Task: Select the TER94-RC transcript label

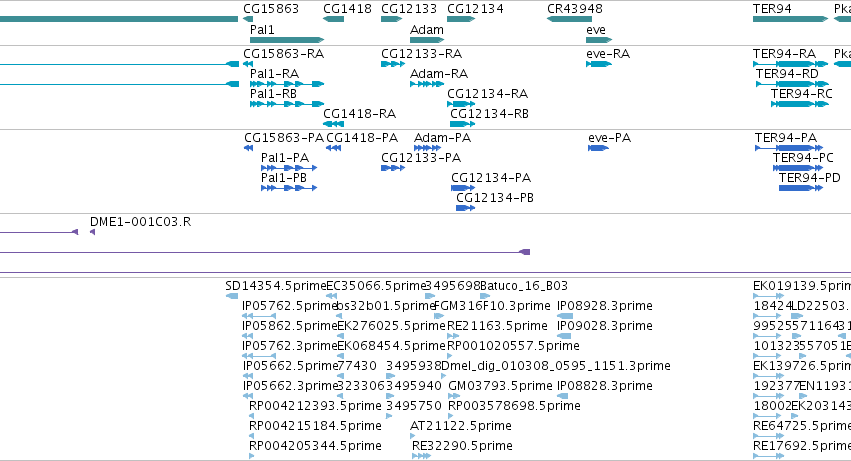Action: (802, 94)
